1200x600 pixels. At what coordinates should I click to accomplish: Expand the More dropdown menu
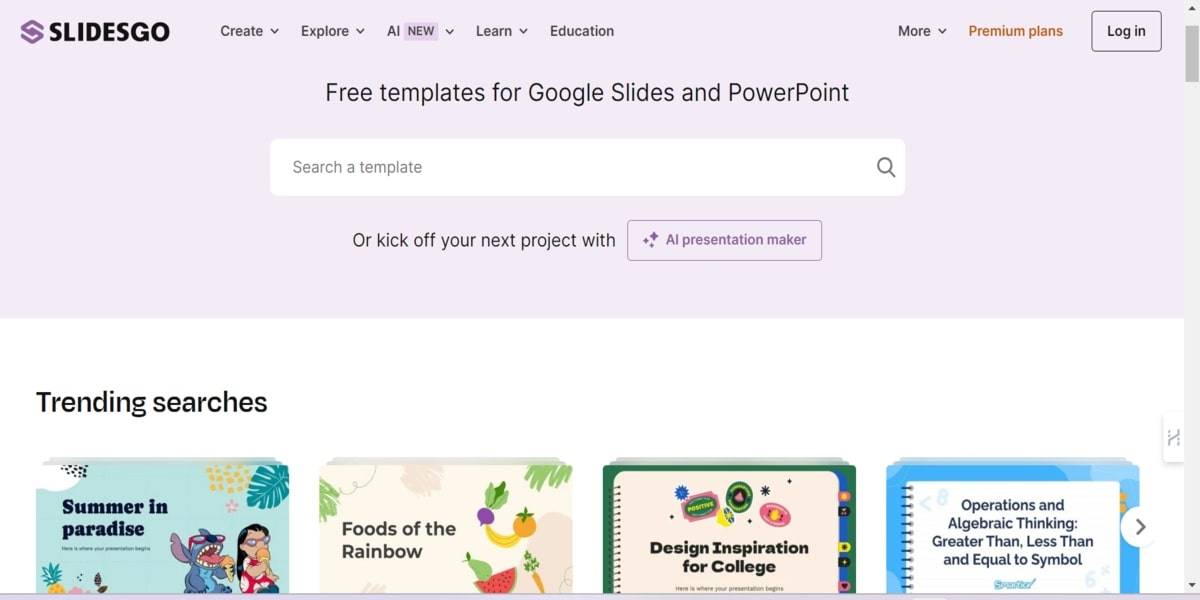[x=921, y=31]
